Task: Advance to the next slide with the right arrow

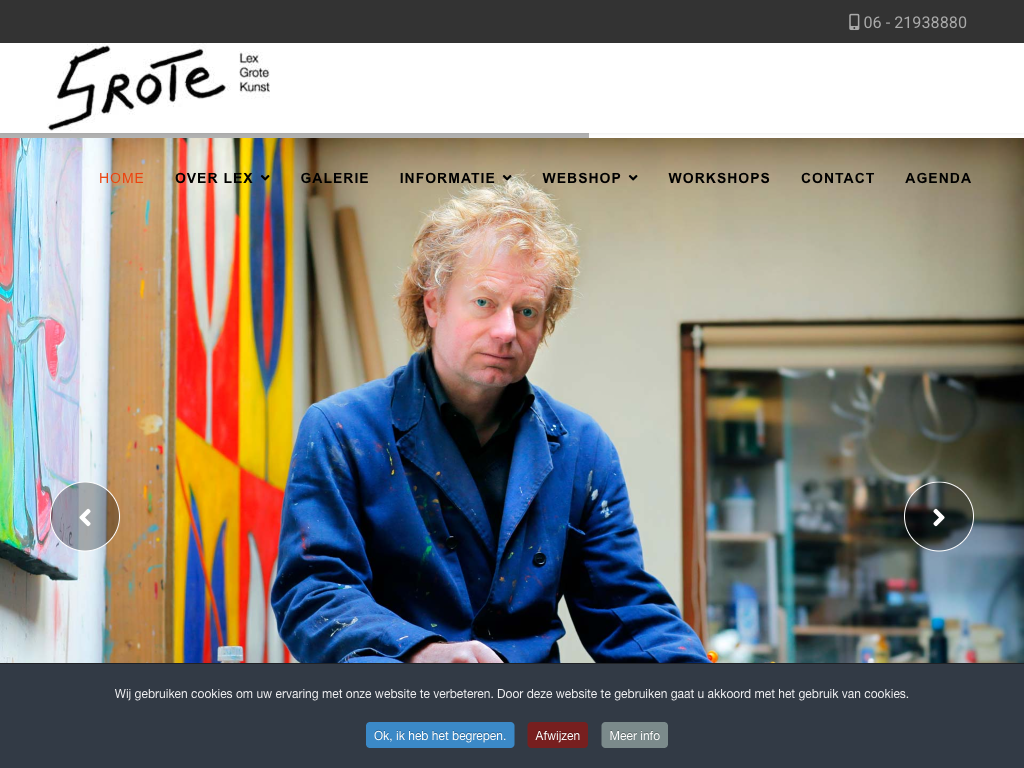Action: click(x=938, y=517)
